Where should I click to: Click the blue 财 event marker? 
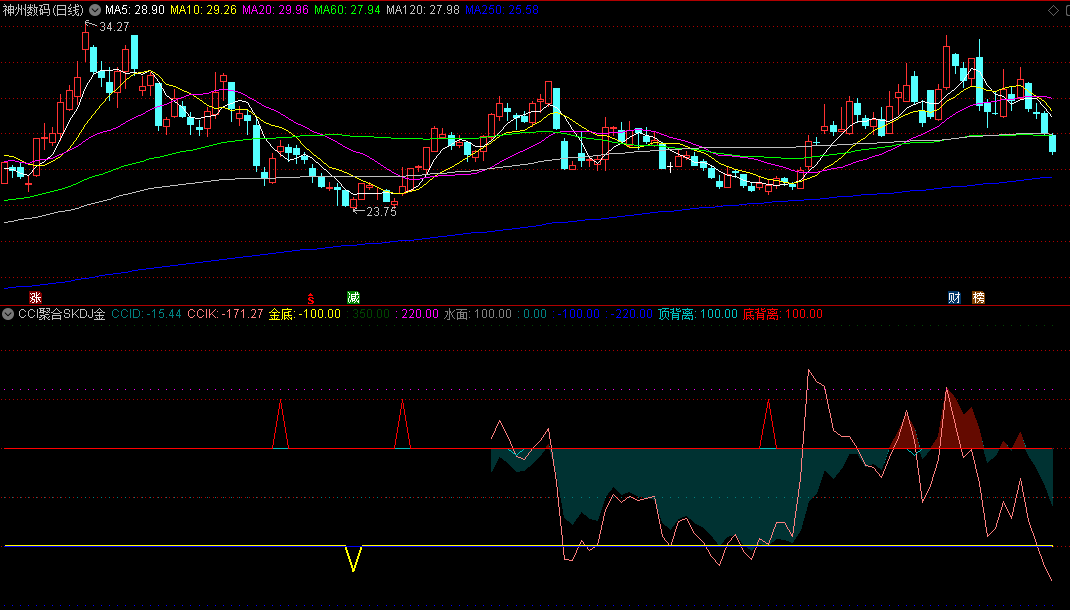(x=954, y=297)
